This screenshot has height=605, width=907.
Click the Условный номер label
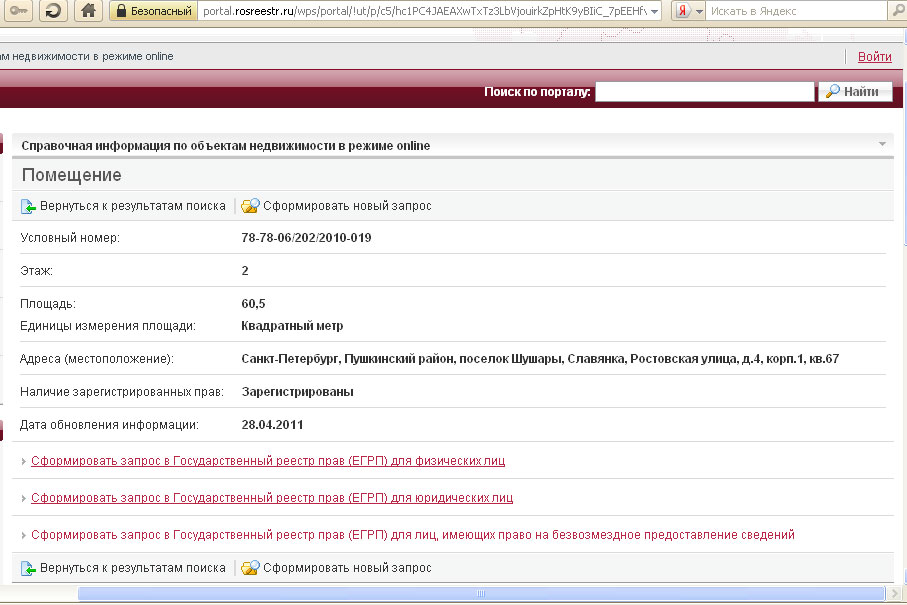[x=70, y=238]
